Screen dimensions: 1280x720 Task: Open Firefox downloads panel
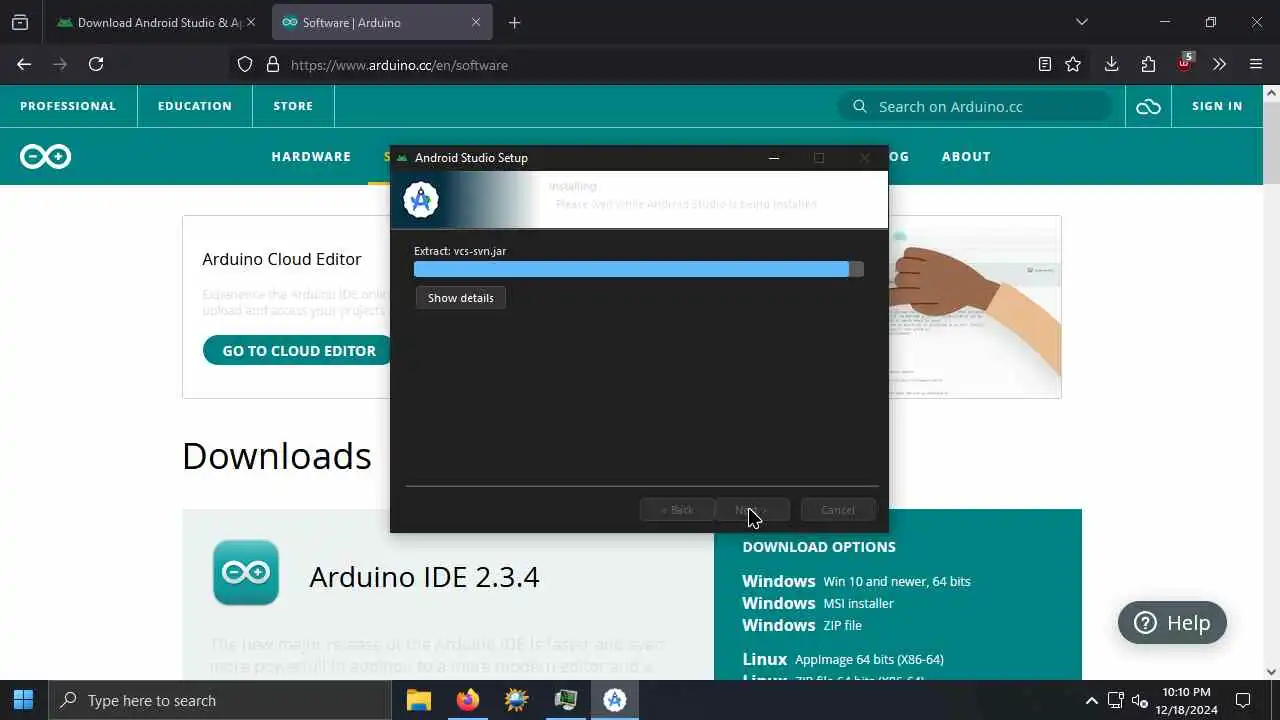pos(1111,64)
